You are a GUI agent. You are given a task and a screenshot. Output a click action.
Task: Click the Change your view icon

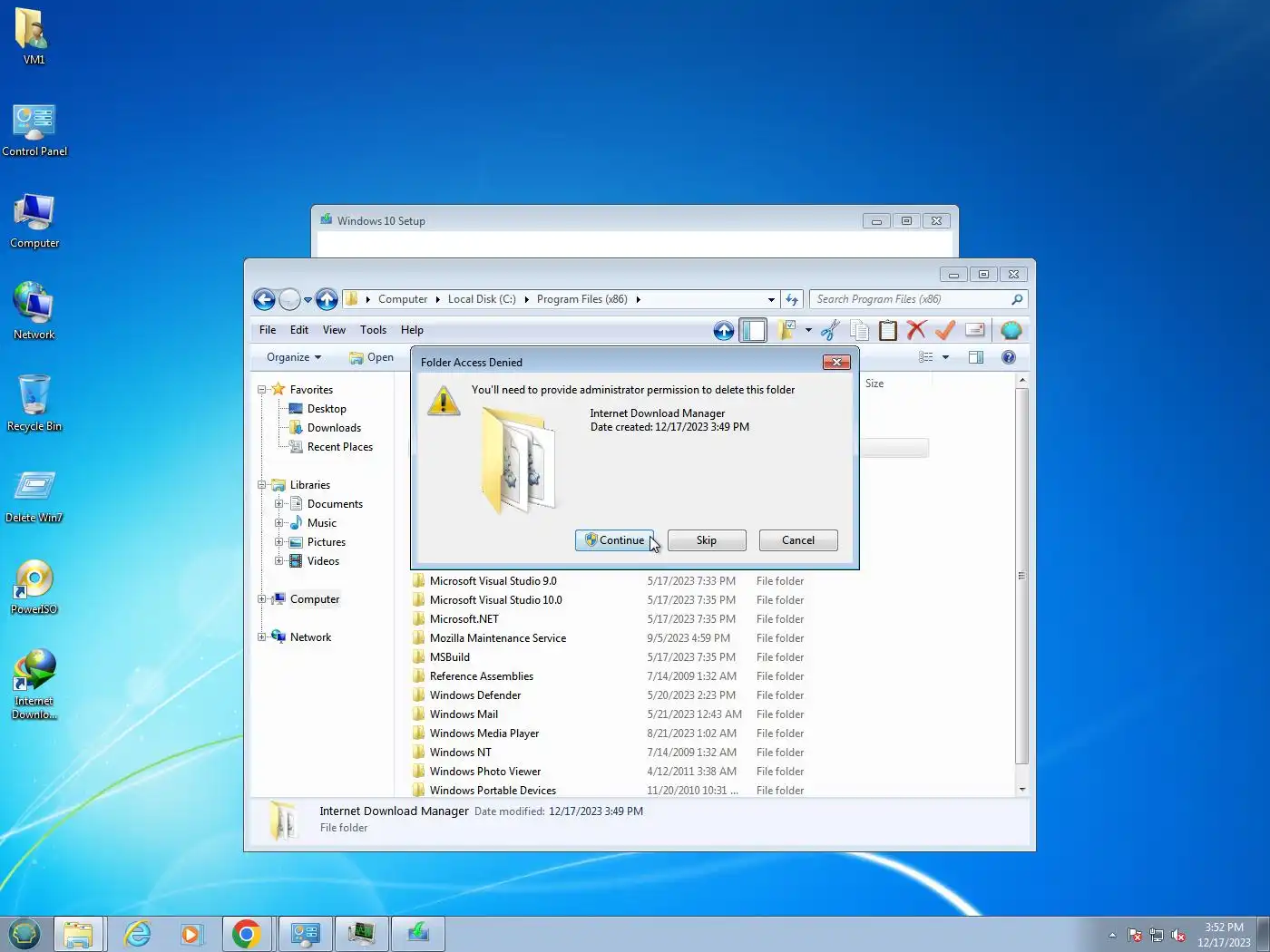coord(925,357)
